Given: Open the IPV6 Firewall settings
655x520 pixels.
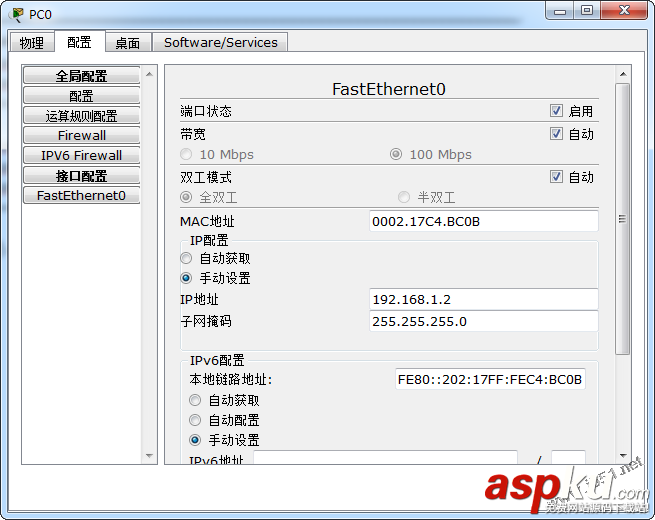Looking at the screenshot, I should (x=81, y=155).
